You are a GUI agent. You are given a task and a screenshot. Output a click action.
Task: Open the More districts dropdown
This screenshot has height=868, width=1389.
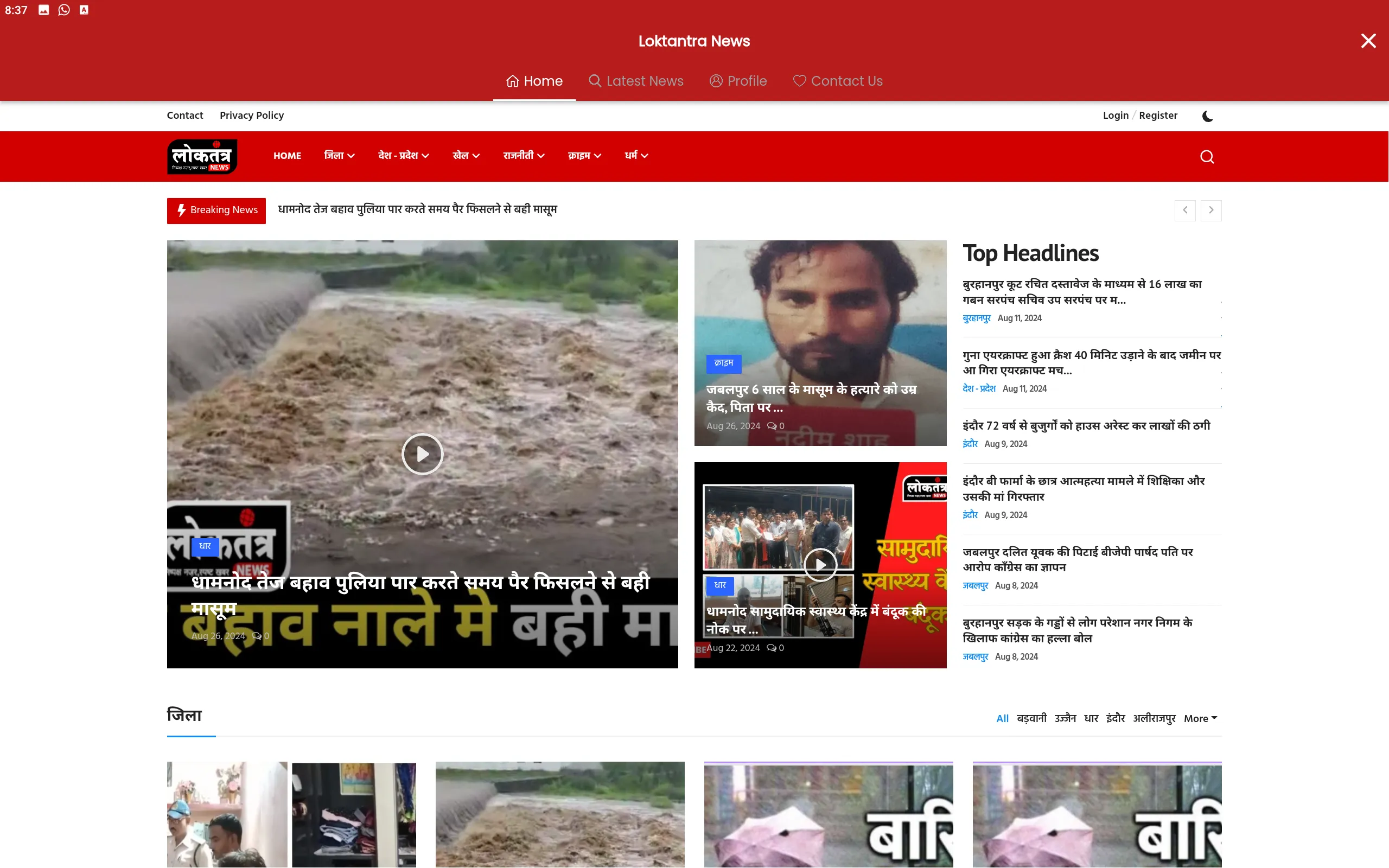tap(1200, 718)
